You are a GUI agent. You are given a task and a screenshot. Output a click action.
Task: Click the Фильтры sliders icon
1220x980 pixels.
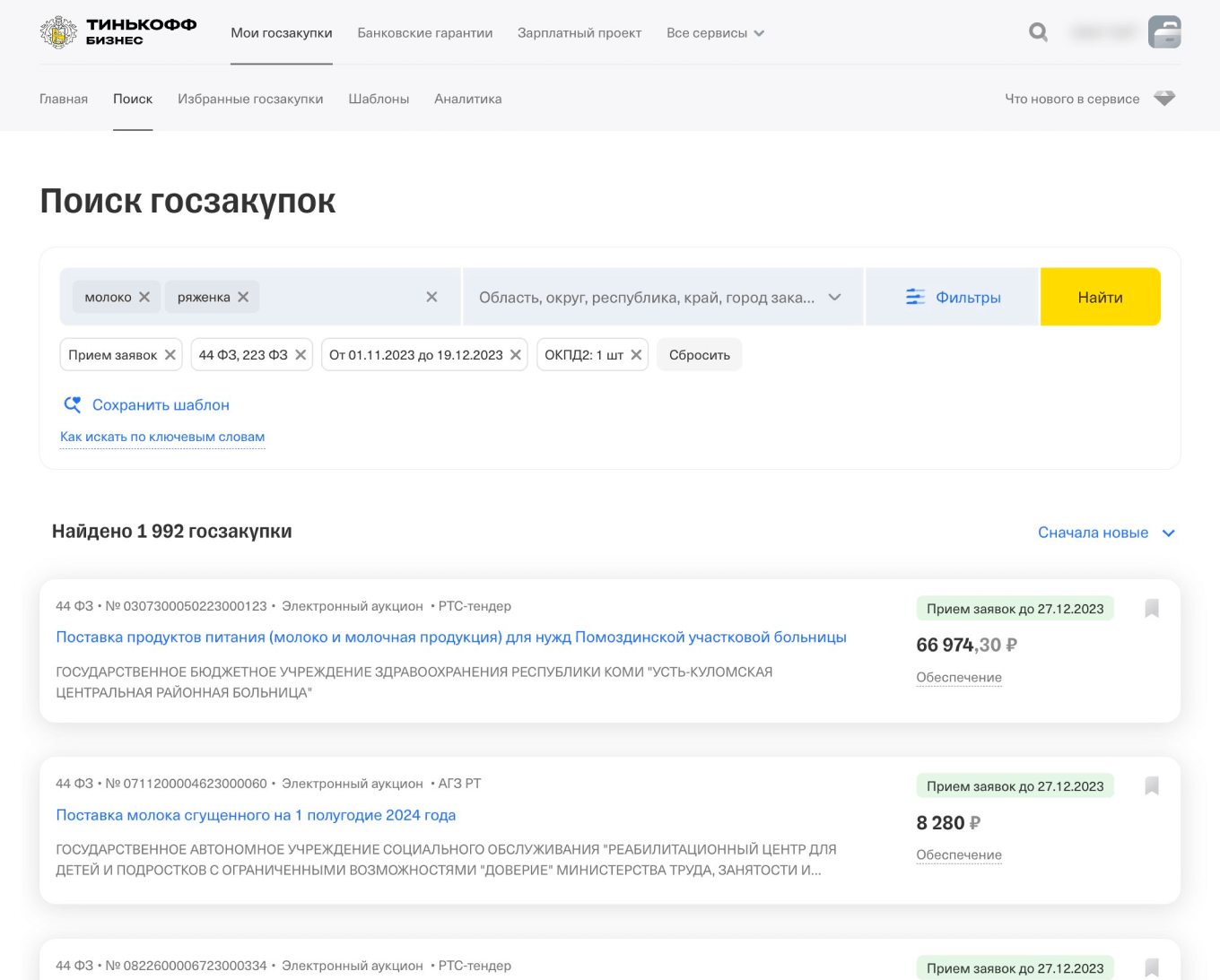pos(916,297)
